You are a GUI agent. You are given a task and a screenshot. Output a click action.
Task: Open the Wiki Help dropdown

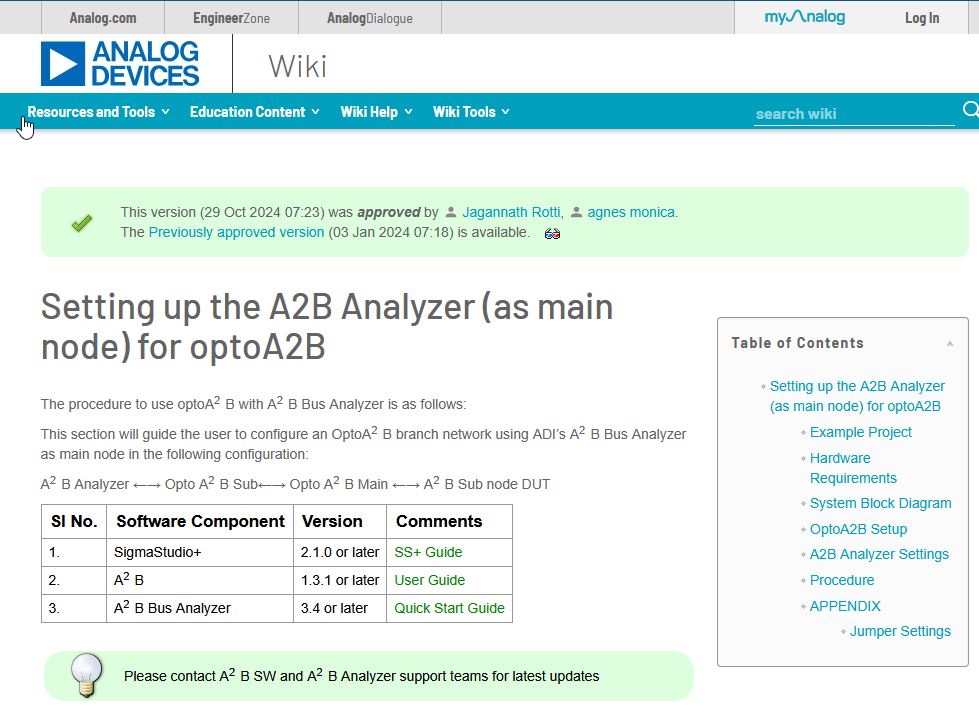[x=376, y=112]
